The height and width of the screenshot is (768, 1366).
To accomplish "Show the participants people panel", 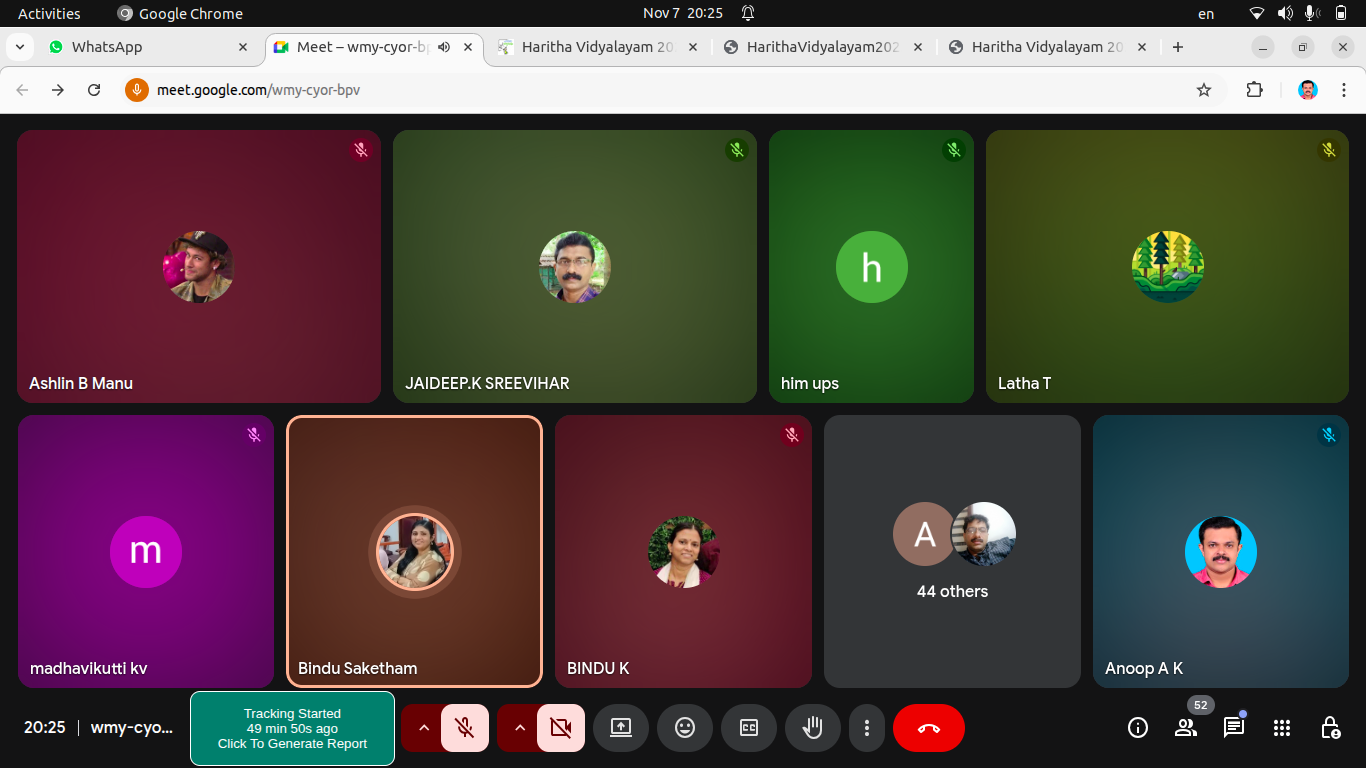I will [x=1186, y=728].
